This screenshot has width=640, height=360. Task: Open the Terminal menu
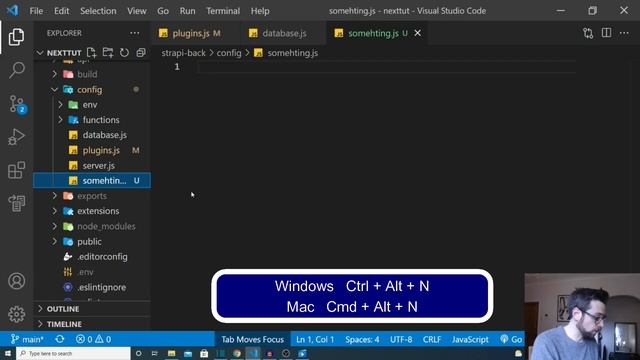coord(223,11)
